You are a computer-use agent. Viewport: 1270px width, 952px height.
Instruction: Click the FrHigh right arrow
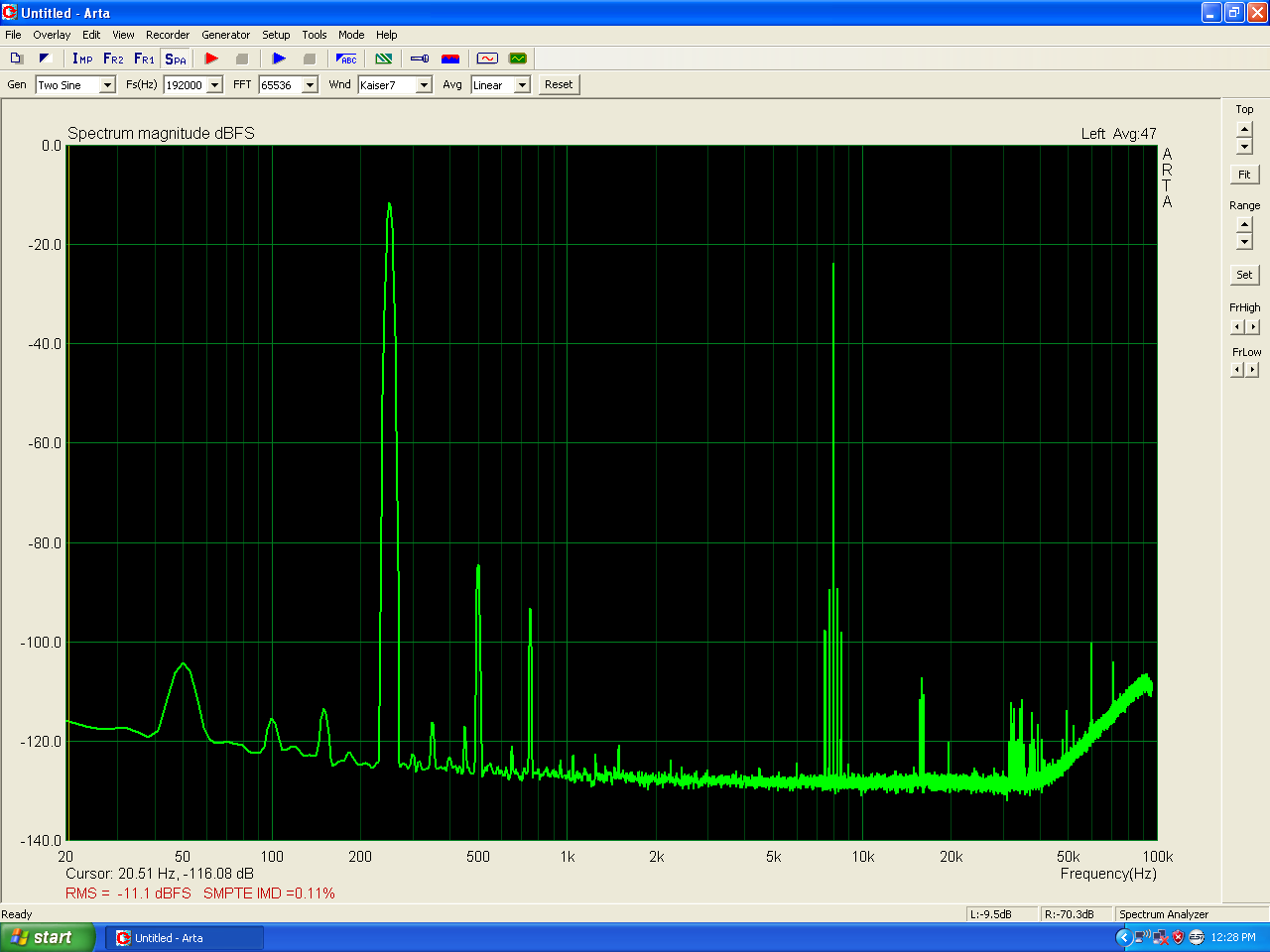point(1252,326)
